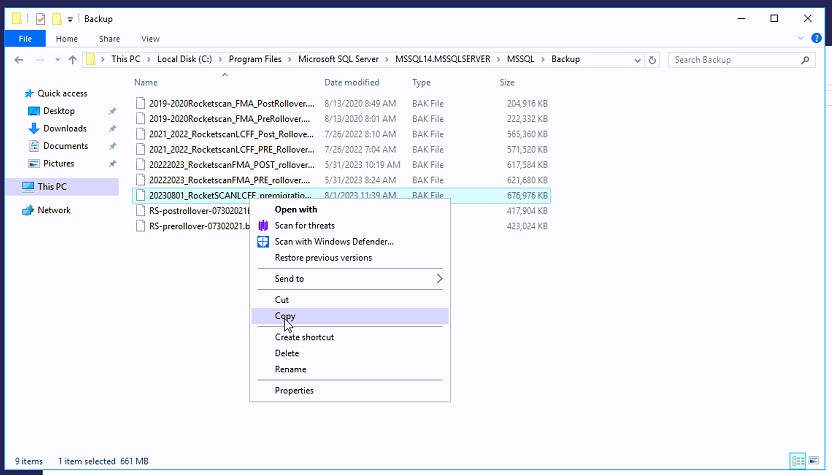Image resolution: width=832 pixels, height=475 pixels.
Task: Click the blue Help icon
Action: point(816,38)
